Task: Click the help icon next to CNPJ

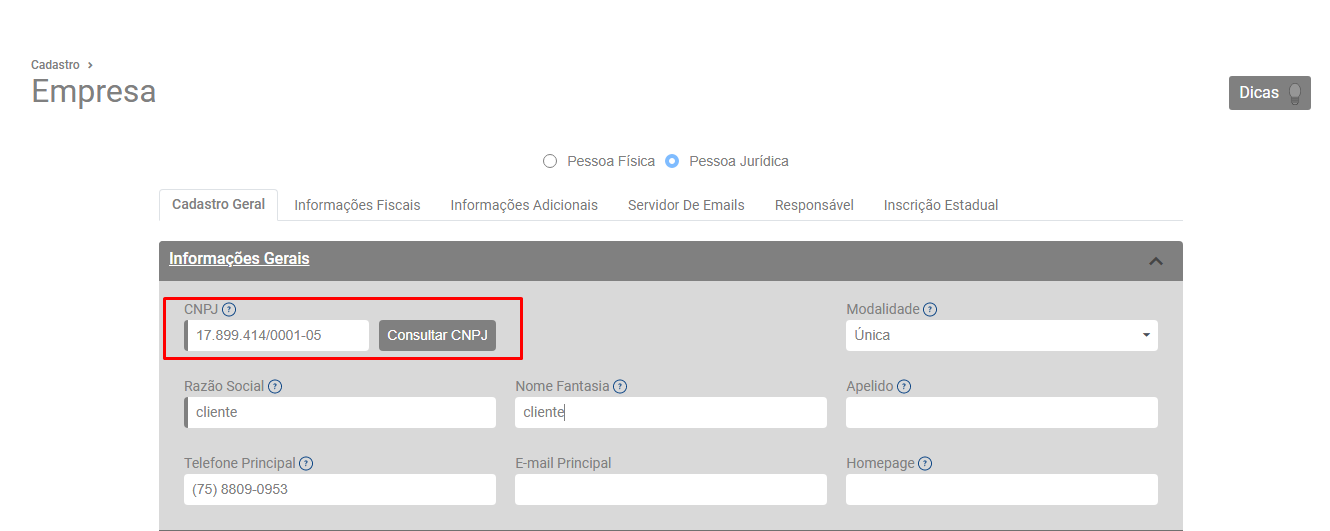Action: 229,310
